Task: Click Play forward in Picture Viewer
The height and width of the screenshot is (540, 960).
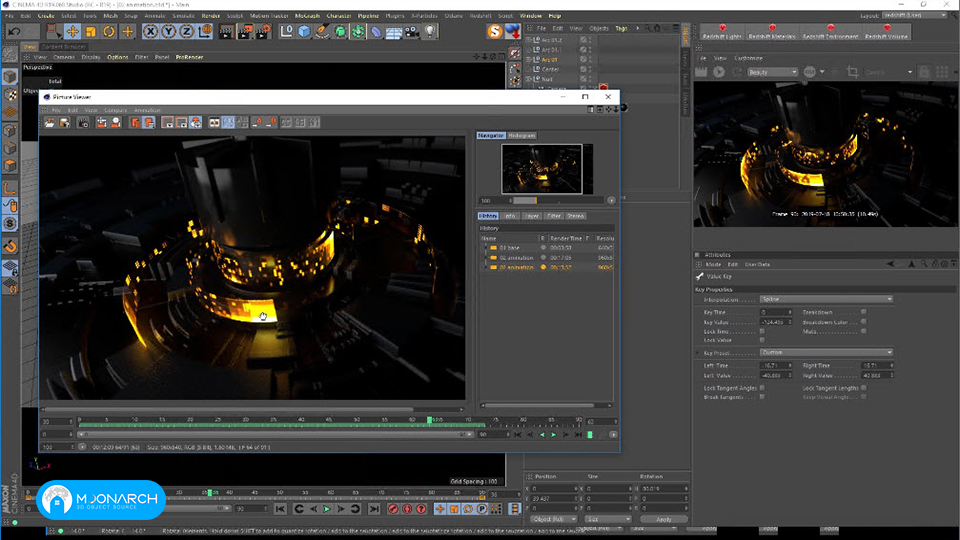Action: click(553, 435)
